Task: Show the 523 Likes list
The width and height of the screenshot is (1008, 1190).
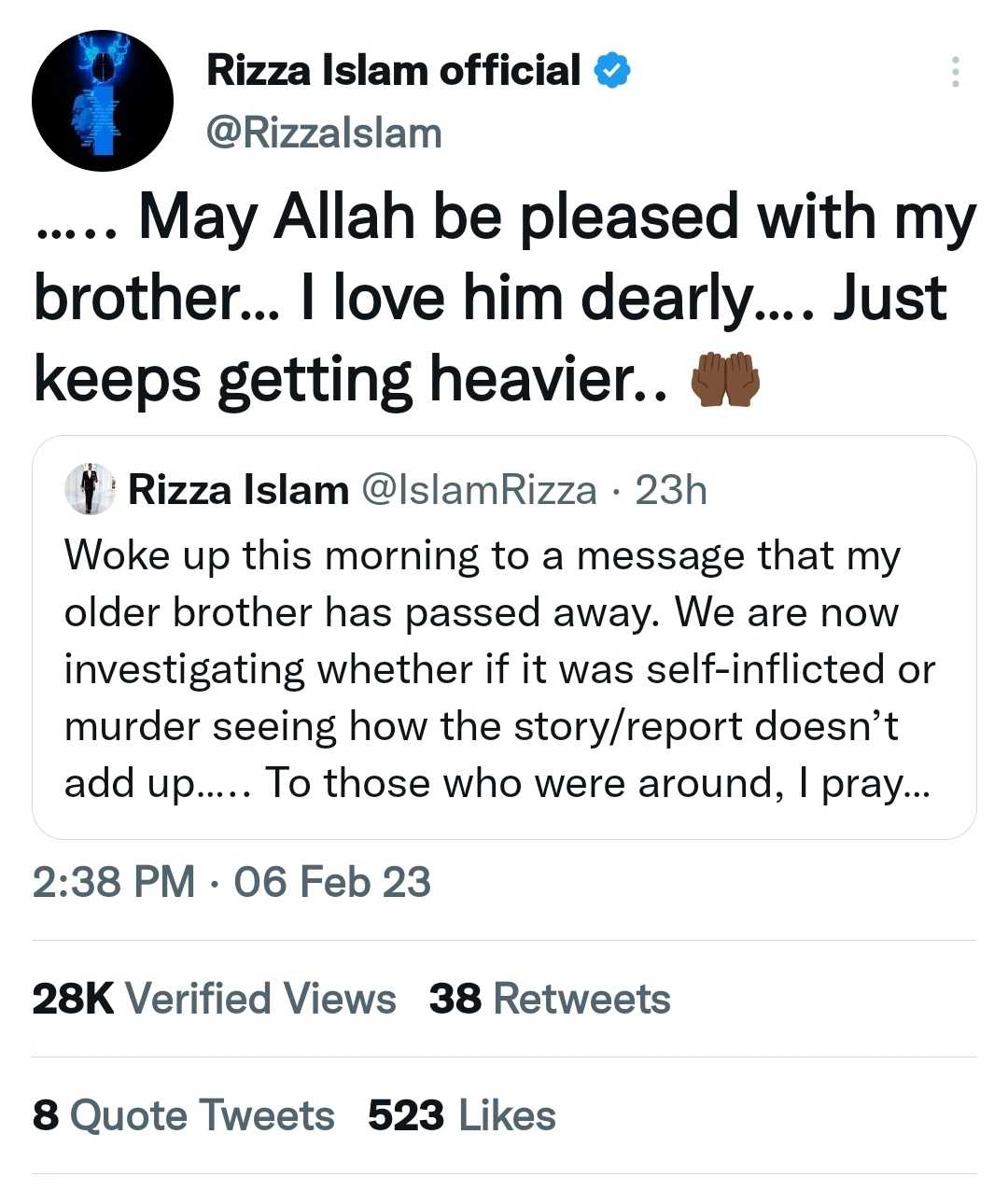Action: (x=462, y=1115)
